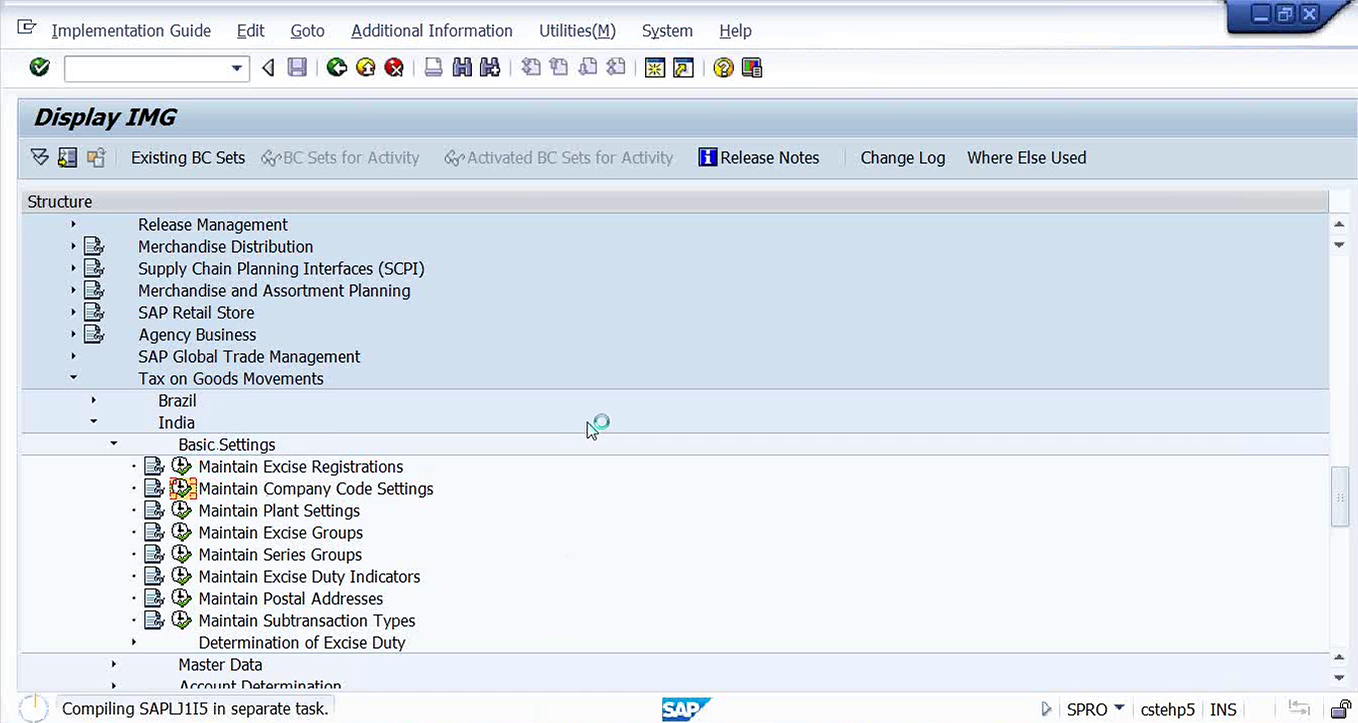Click the Next Page icon

click(x=588, y=68)
